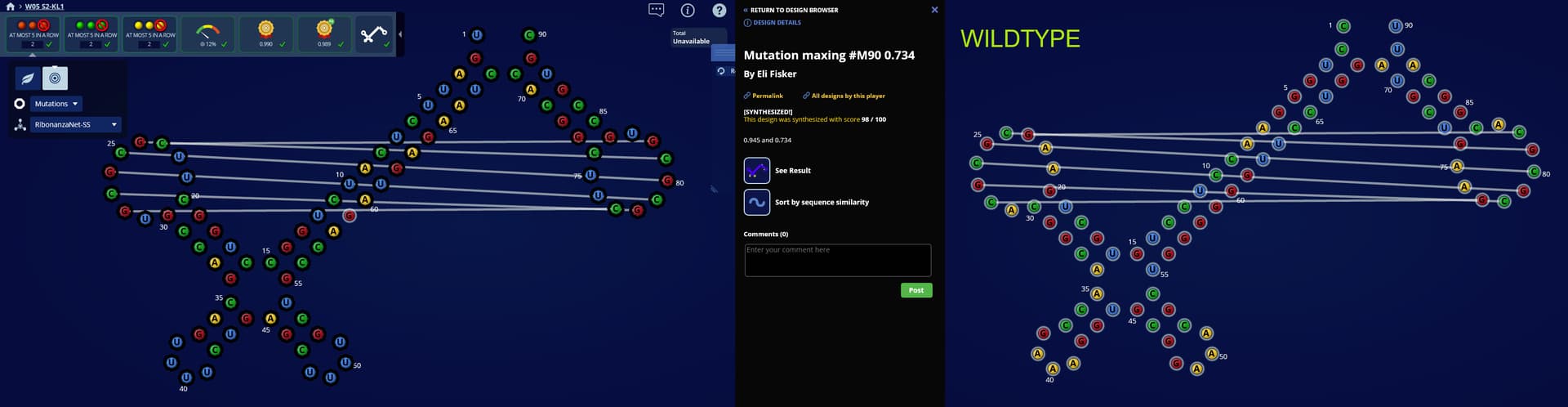
Task: Collapse the constraints bar with arrow
Action: point(400,34)
